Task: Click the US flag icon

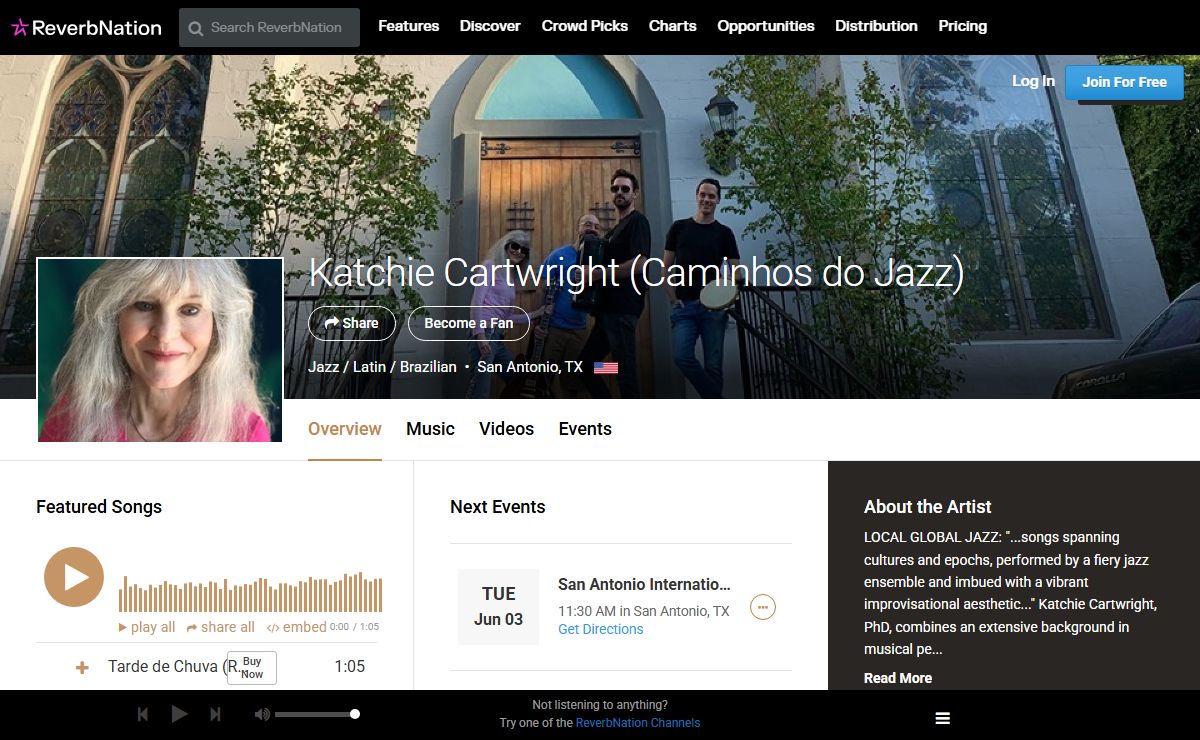Action: (x=606, y=368)
